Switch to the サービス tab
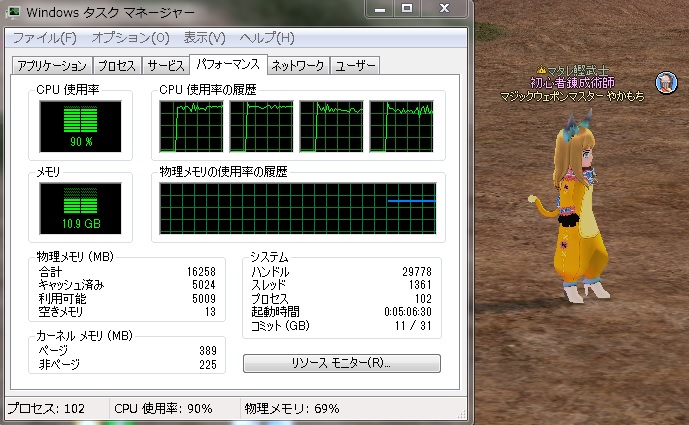689x425 pixels. 166,66
